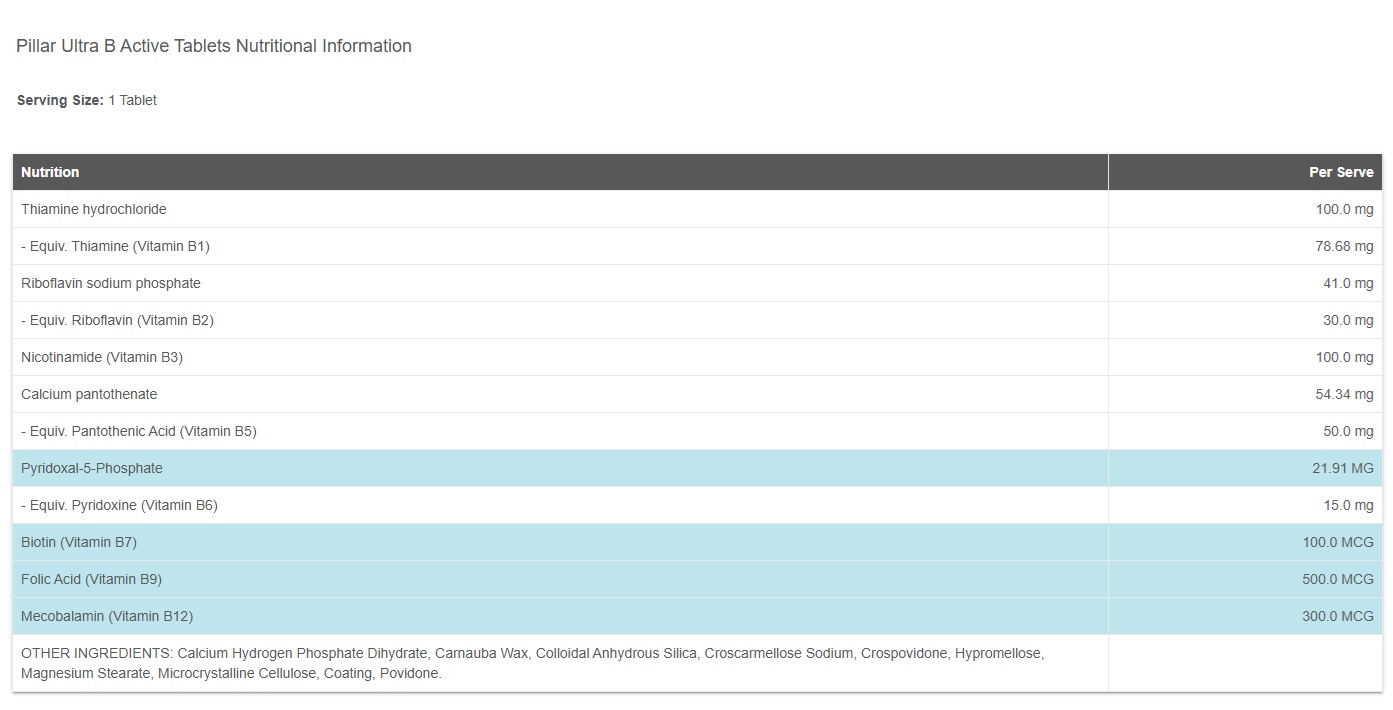Select '- Equiv. Pyridoxine (Vitamin B6)' row label
Screen dimensions: 1393x710
(119, 505)
